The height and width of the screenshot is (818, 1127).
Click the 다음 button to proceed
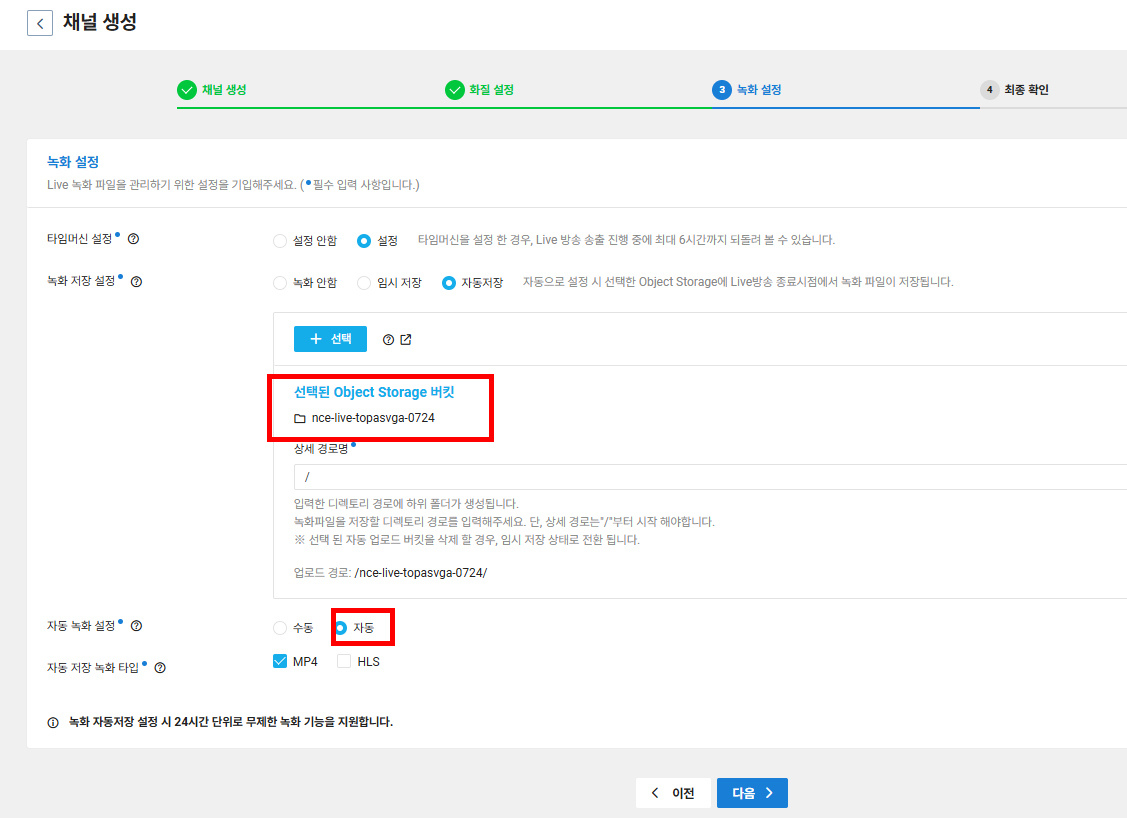[x=752, y=792]
